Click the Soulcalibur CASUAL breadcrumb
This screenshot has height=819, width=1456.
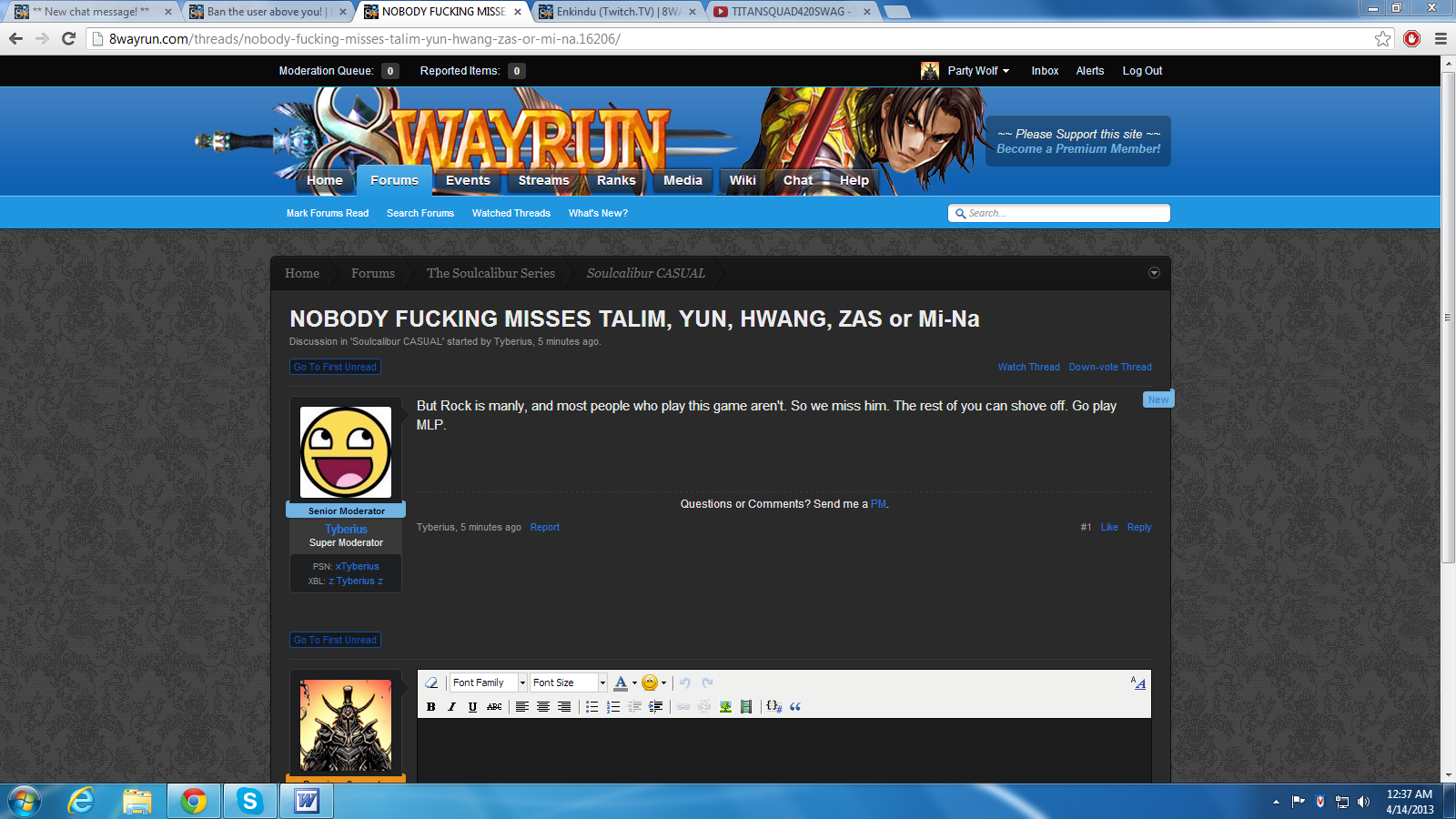[x=645, y=273]
